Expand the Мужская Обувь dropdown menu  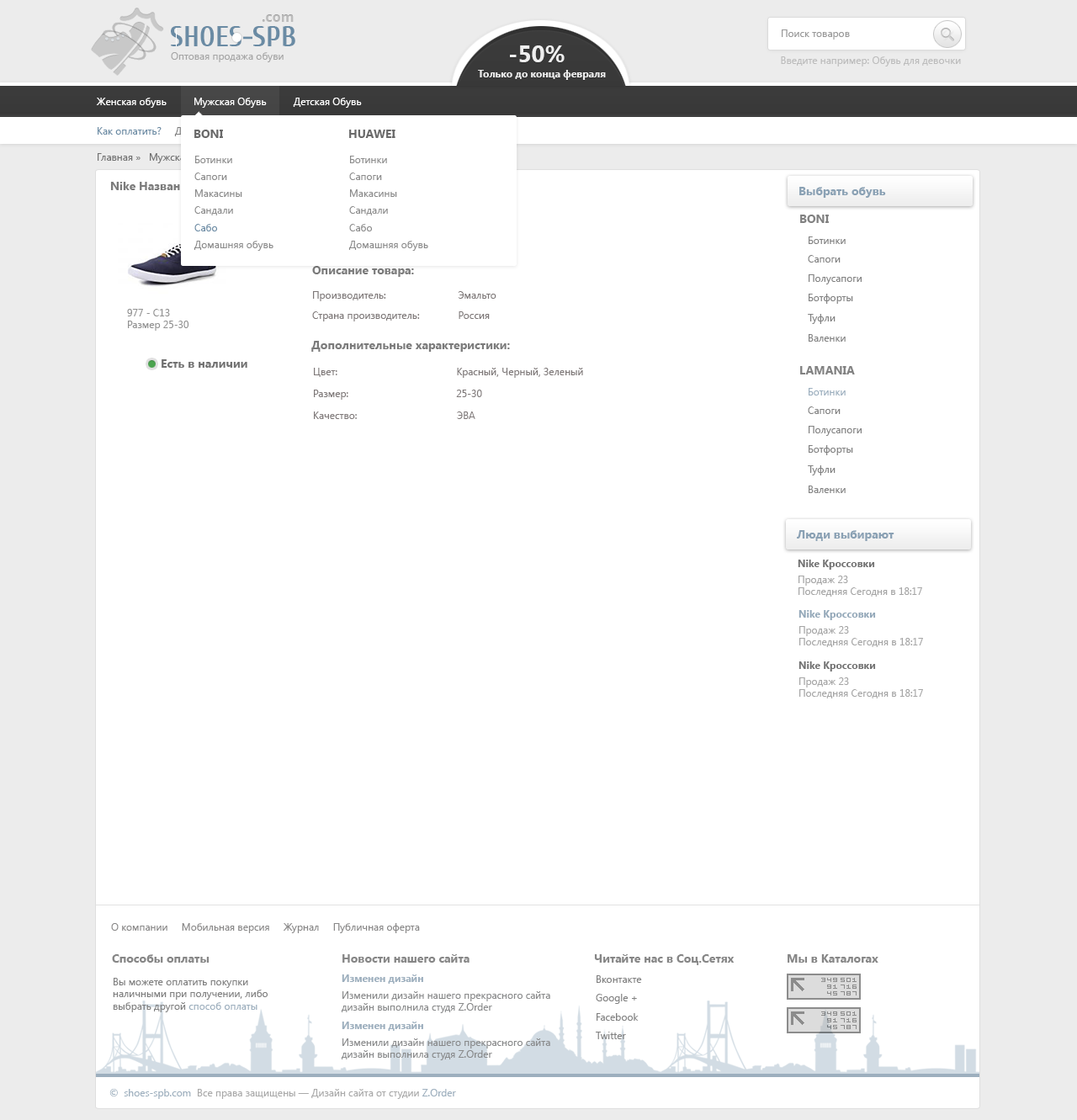(230, 102)
